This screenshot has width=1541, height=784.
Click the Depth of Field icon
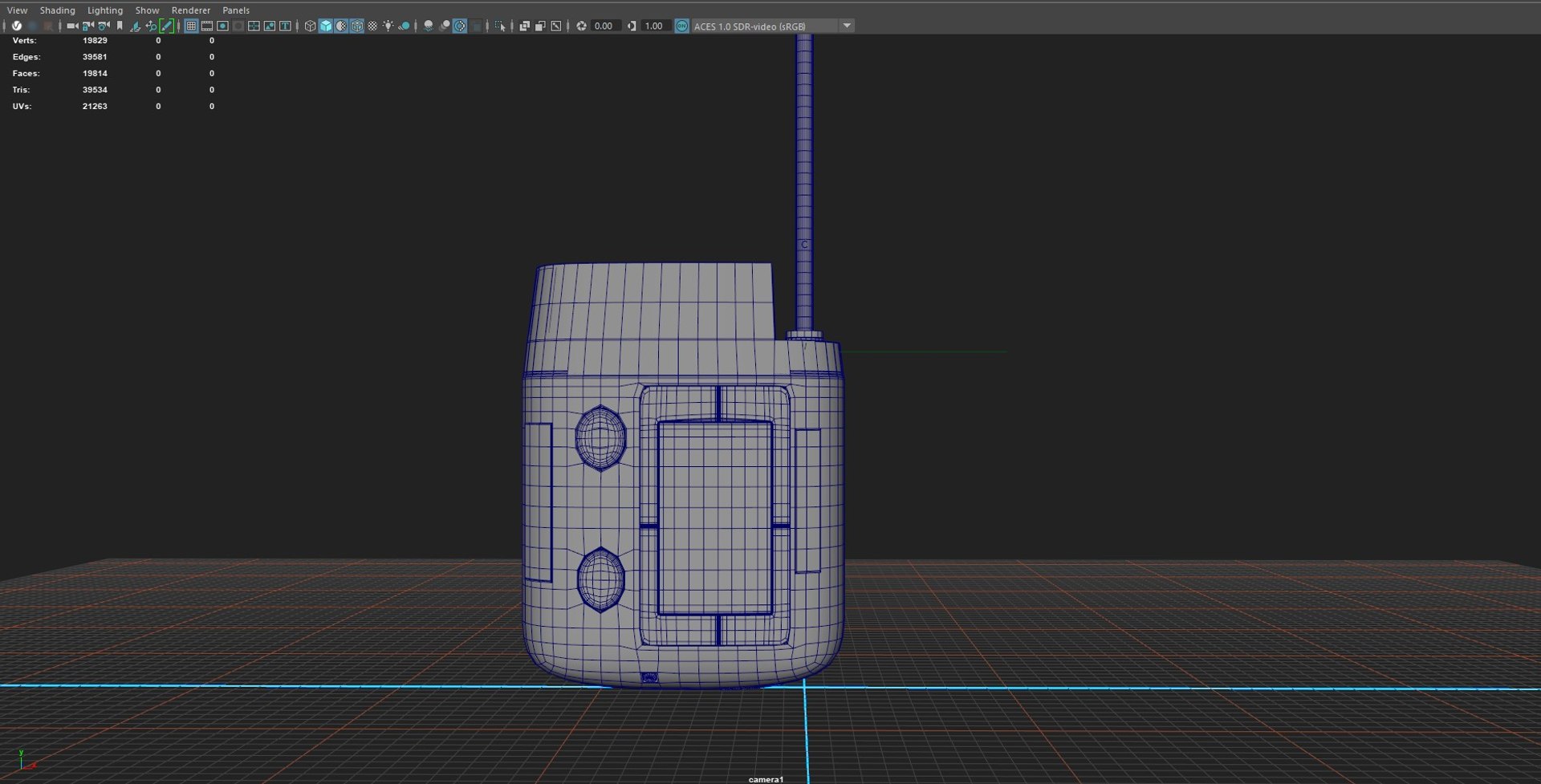click(476, 26)
